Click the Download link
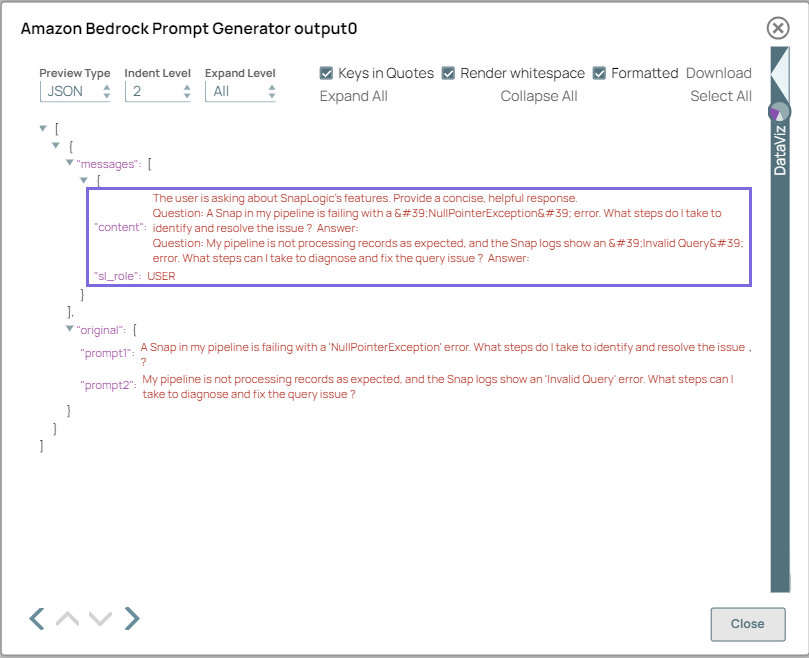Viewport: 809px width, 658px height. pyautogui.click(x=718, y=72)
